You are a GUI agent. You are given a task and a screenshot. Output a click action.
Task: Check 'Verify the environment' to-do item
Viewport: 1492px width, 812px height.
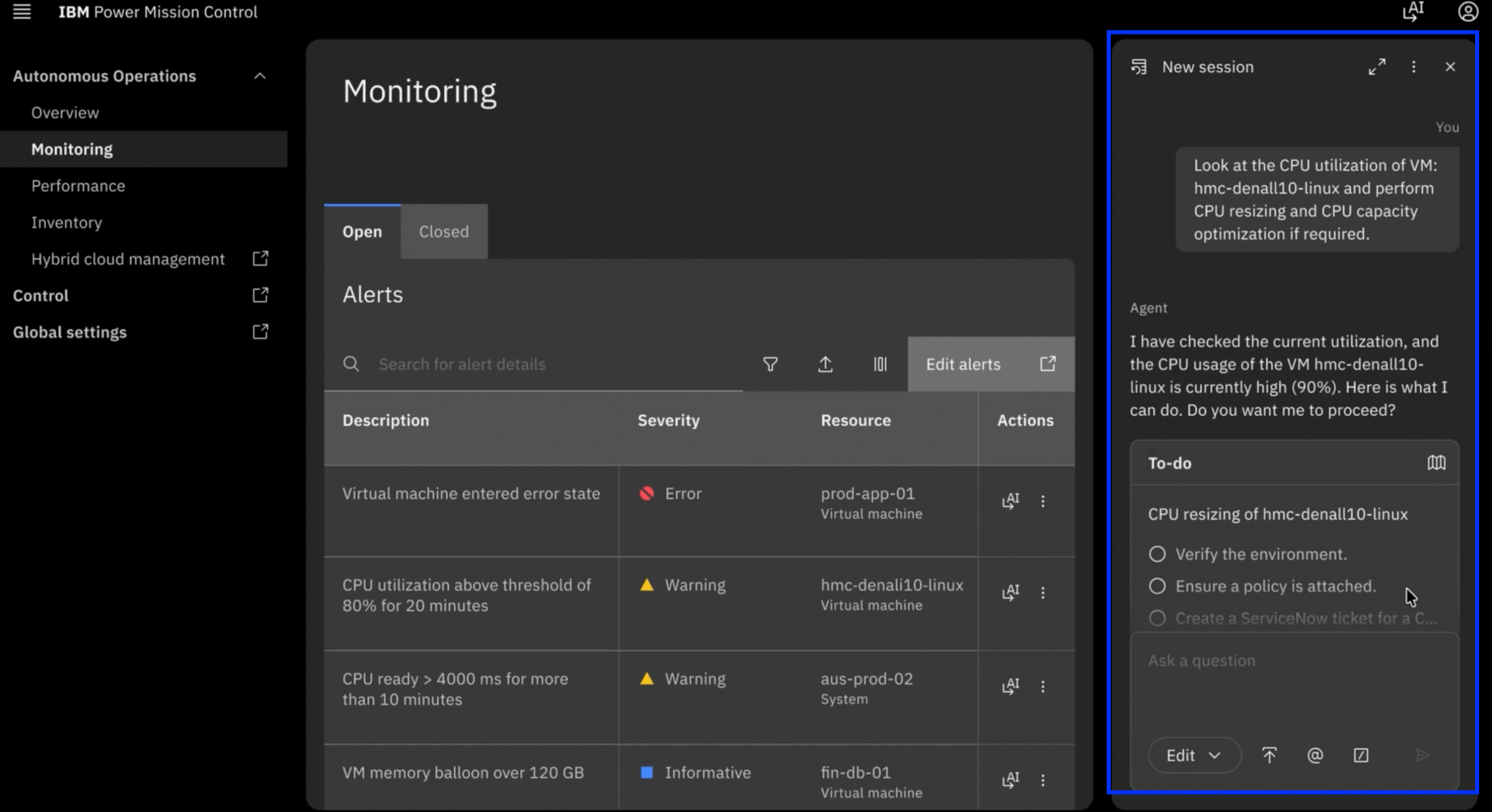[1157, 554]
